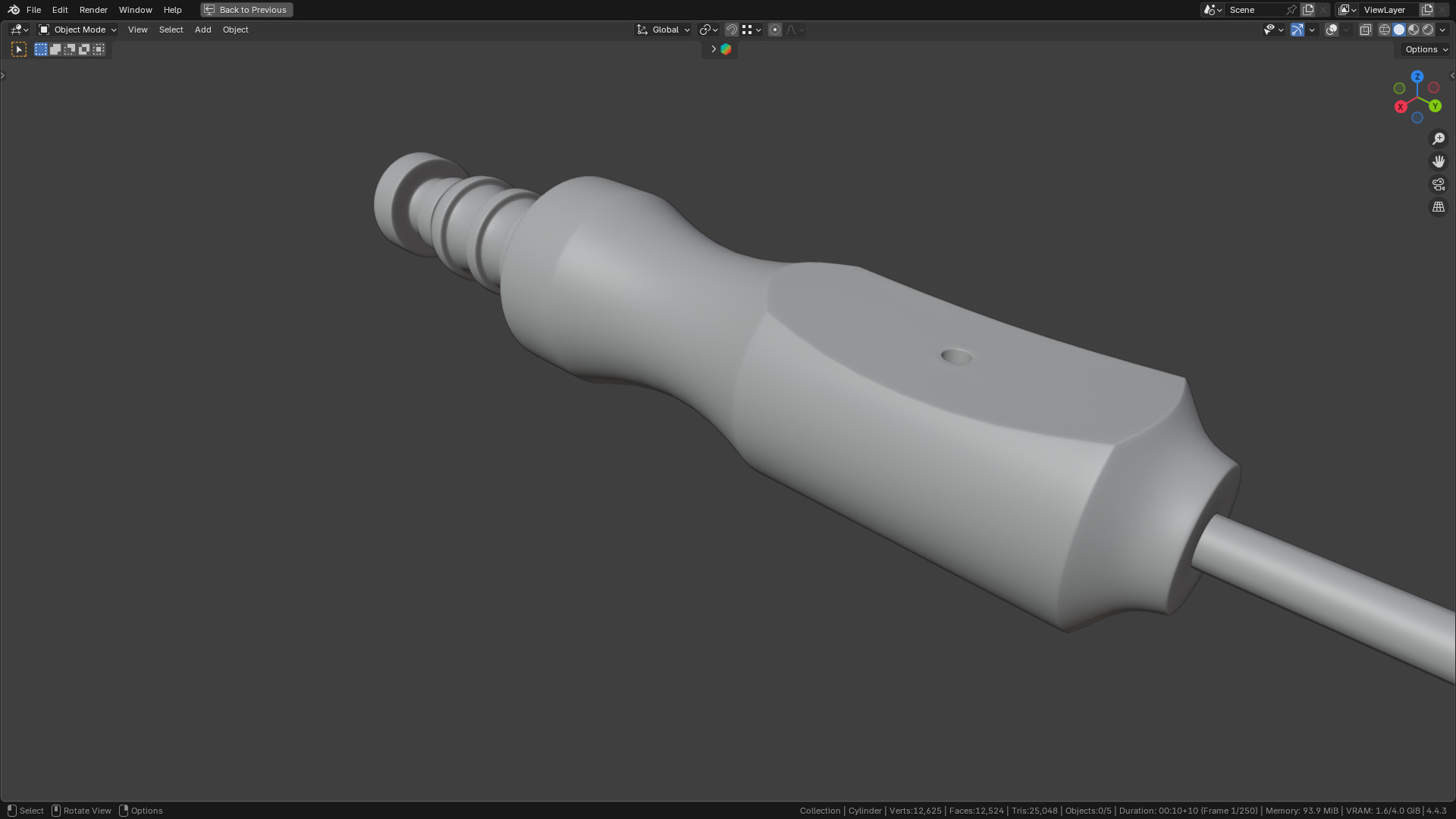Click the X axis on navigation gizmo
Screen dimensions: 1456x819
click(1401, 107)
